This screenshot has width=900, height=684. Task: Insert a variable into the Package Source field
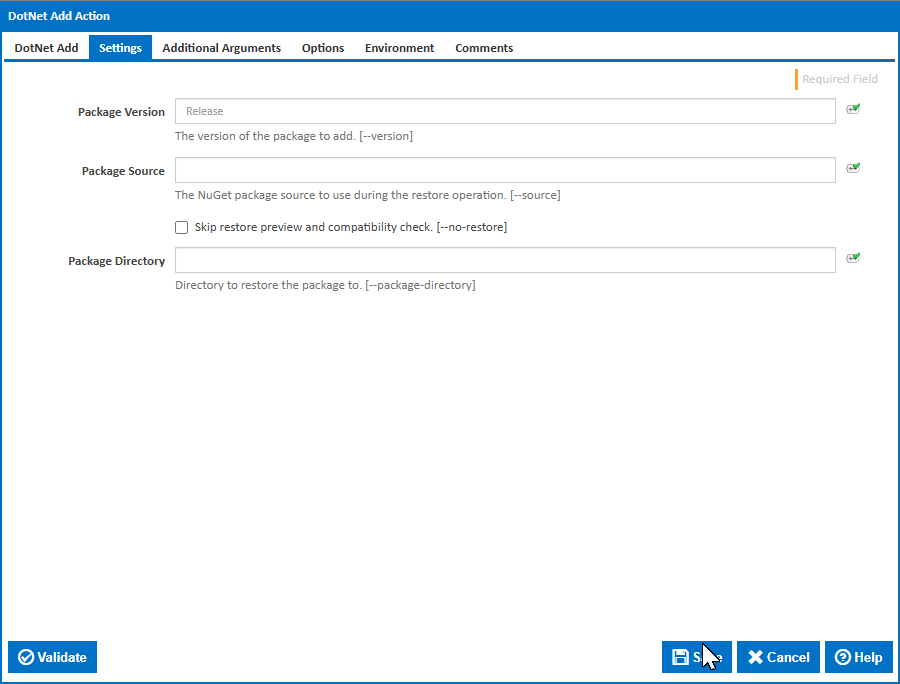tap(853, 167)
